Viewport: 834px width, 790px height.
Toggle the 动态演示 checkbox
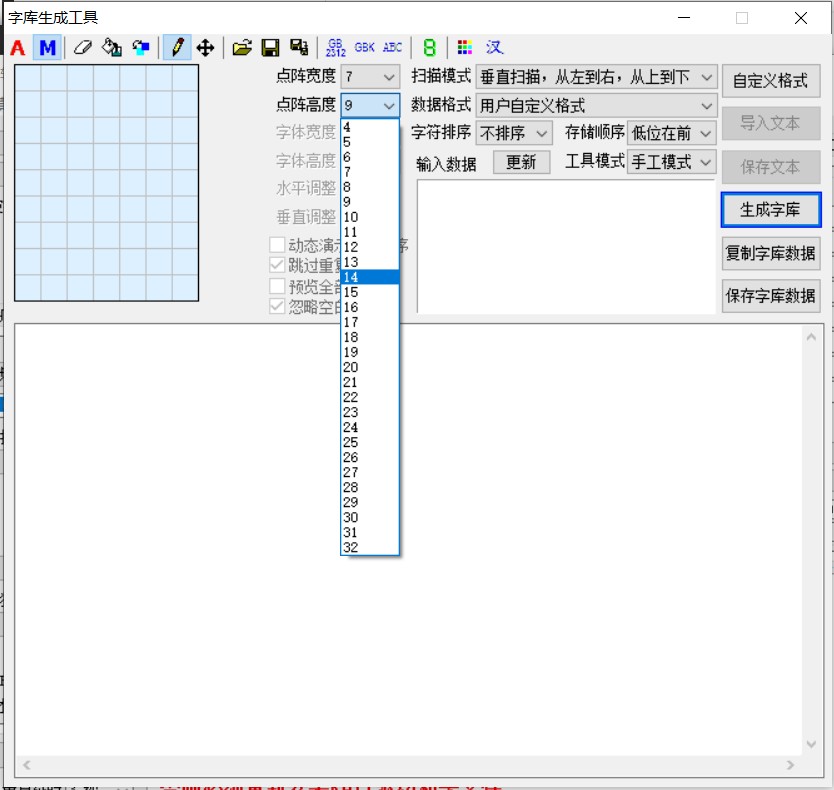(x=277, y=245)
